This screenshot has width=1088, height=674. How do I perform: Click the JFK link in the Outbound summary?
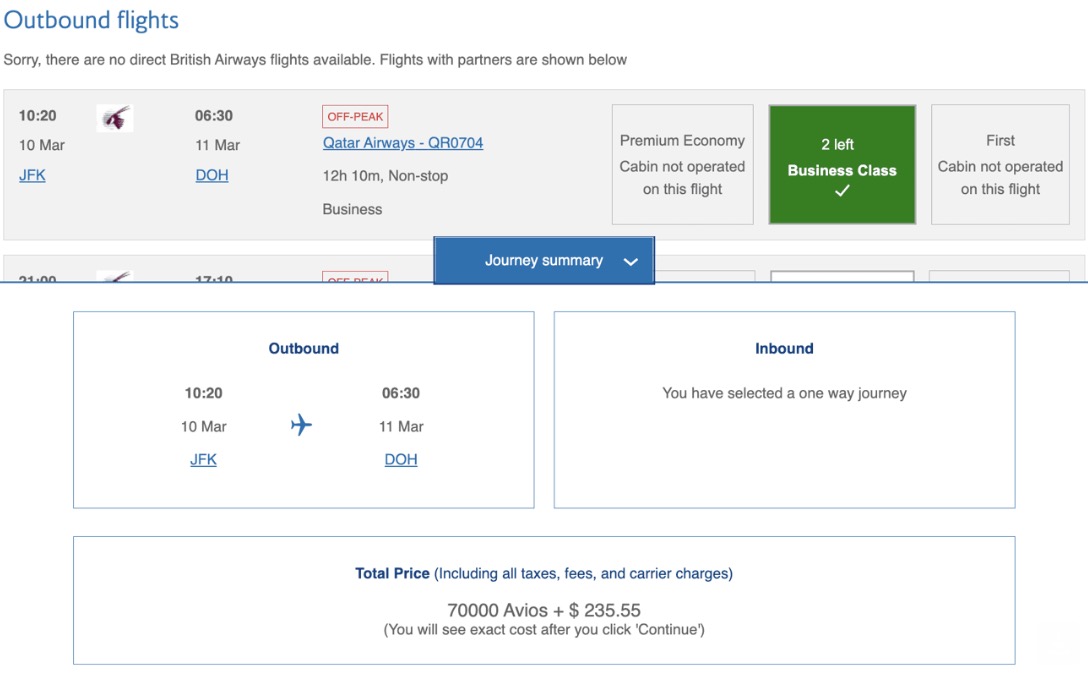point(203,460)
